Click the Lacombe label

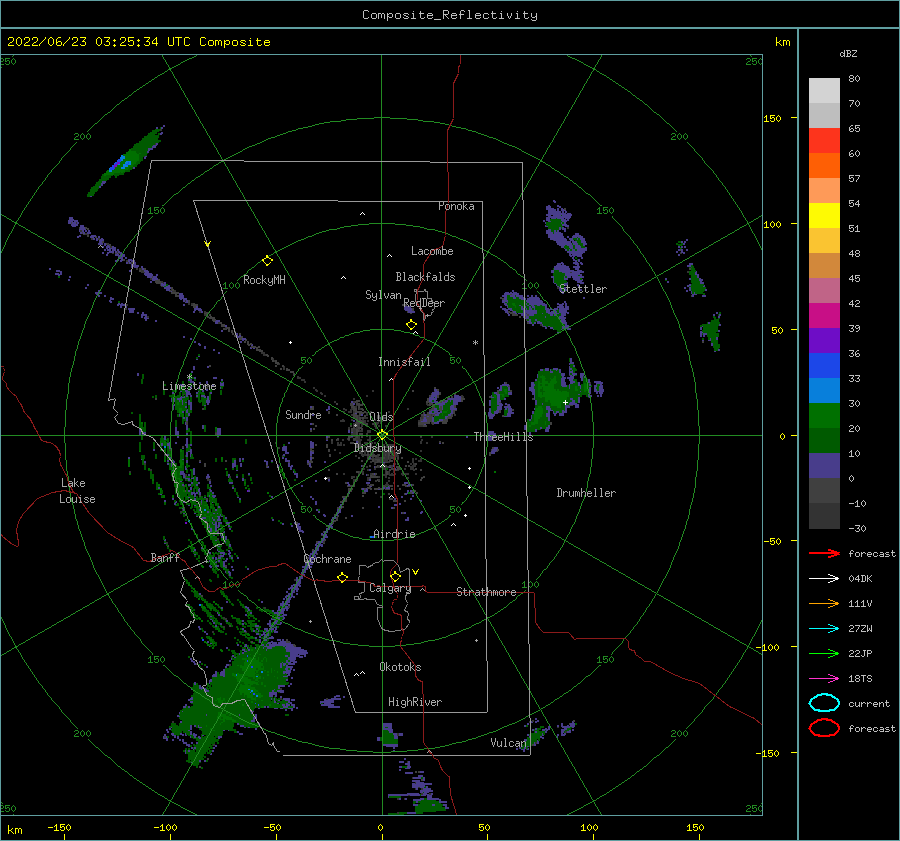432,251
